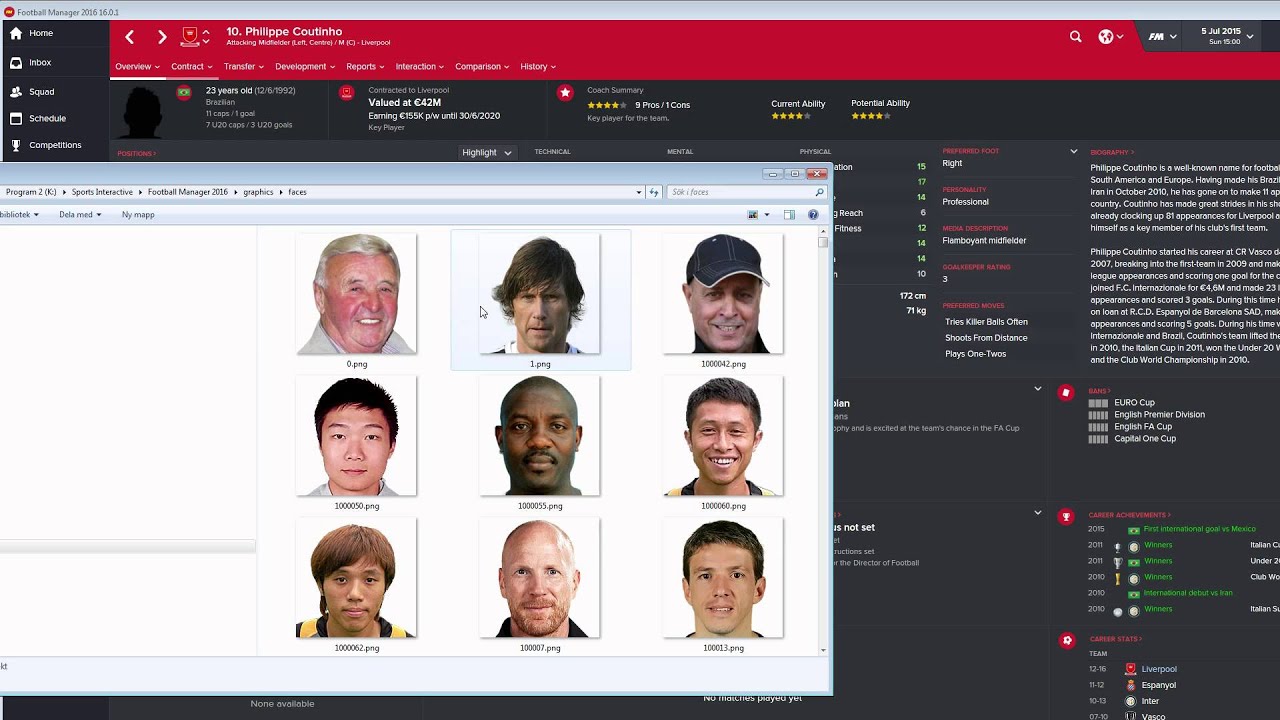This screenshot has height=720, width=1280.
Task: Click 'Ny mapp' to create new folder
Action: [x=138, y=214]
